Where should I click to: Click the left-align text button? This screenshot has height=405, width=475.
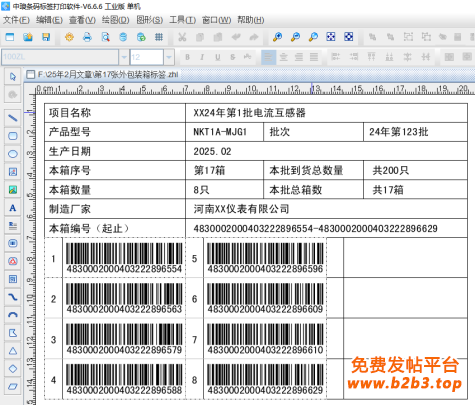(268, 57)
